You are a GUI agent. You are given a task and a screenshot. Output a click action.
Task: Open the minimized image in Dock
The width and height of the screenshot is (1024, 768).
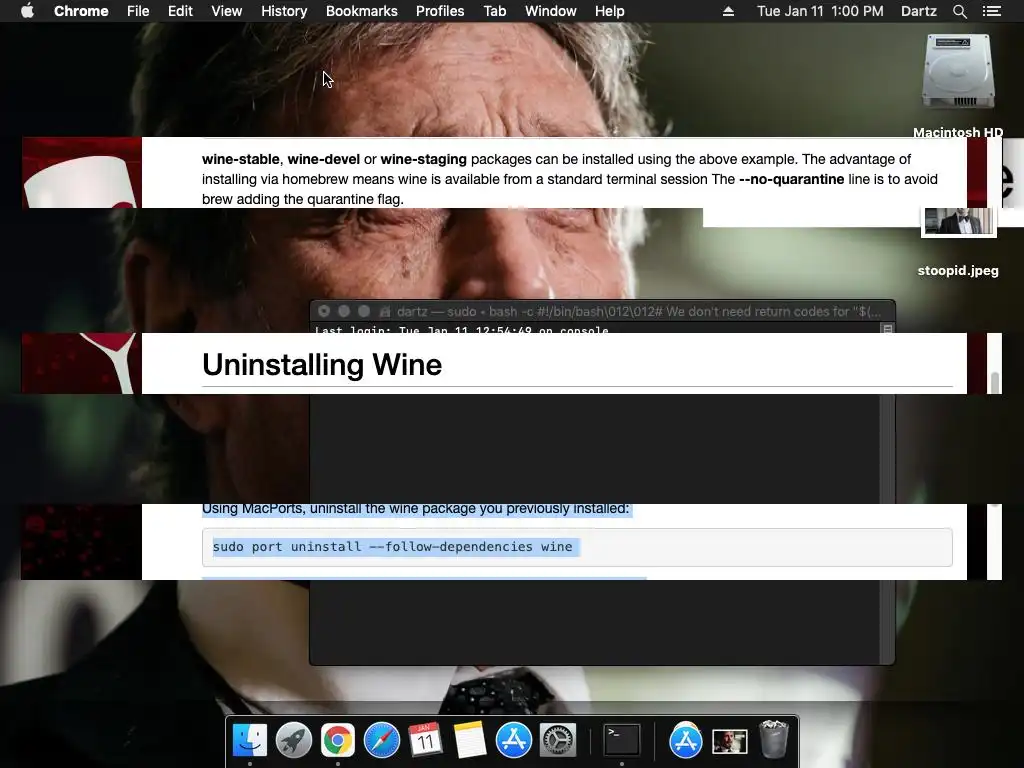[729, 742]
